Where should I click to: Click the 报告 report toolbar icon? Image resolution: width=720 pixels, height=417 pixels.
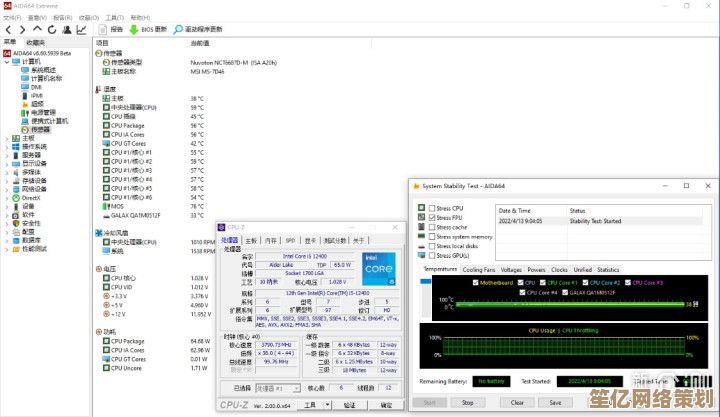tap(103, 29)
